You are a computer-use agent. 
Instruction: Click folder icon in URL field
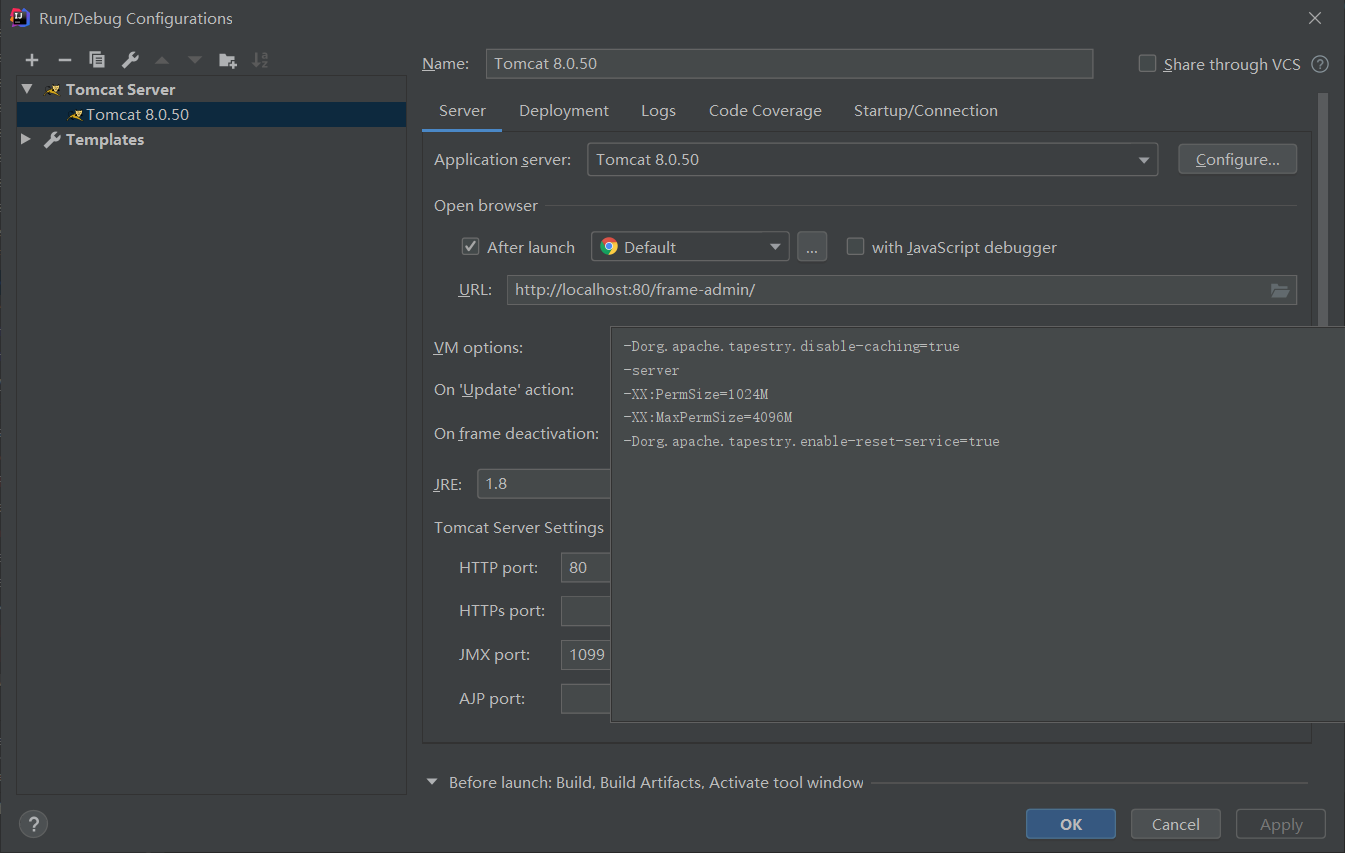(1280, 290)
